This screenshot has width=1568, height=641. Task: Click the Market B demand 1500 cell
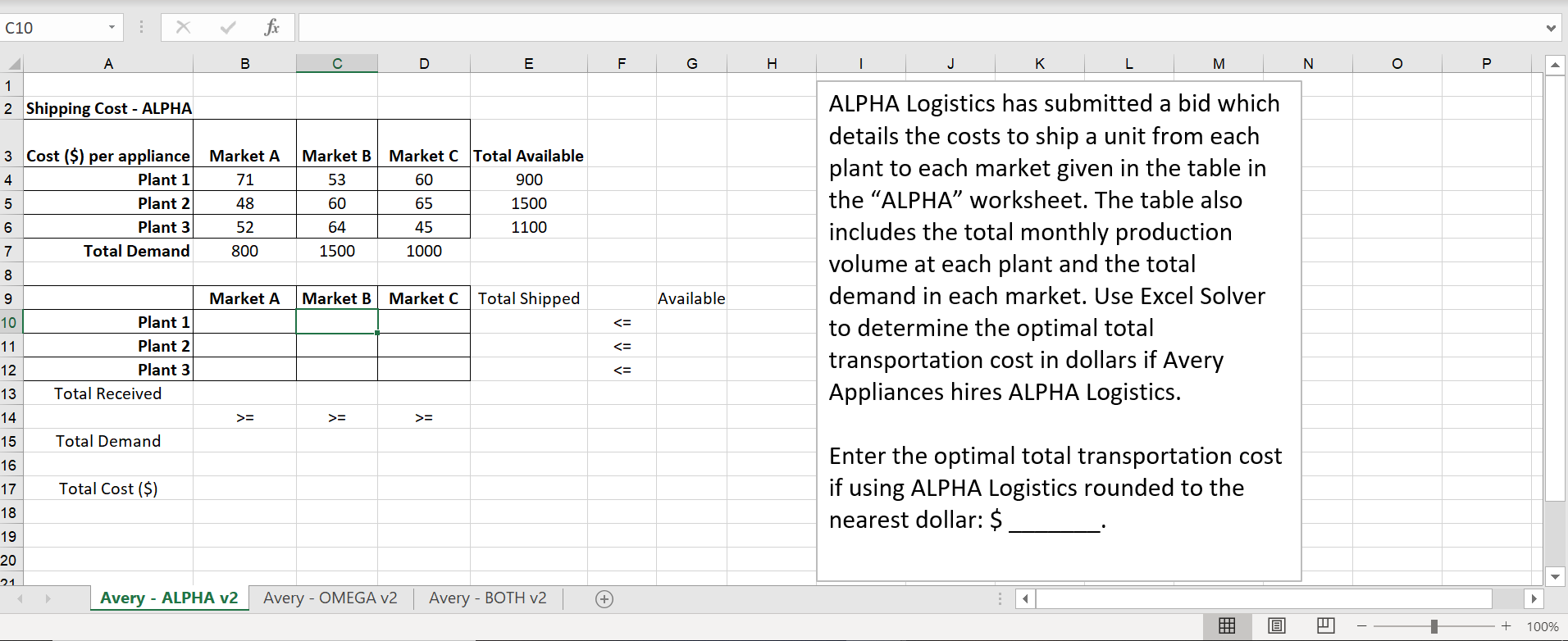tap(337, 251)
